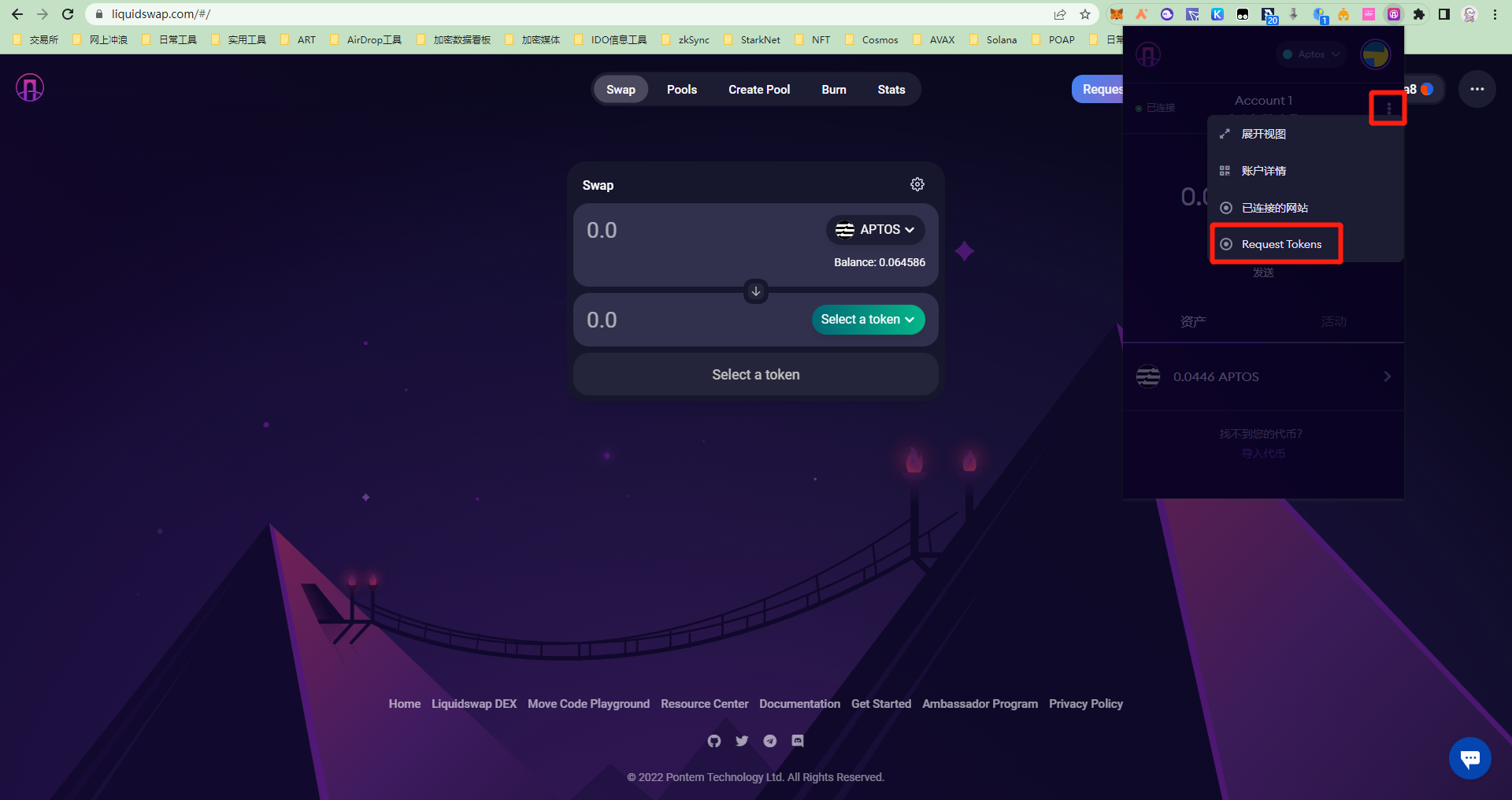Click the disabled Select a token button
This screenshot has width=1512, height=800.
[756, 375]
